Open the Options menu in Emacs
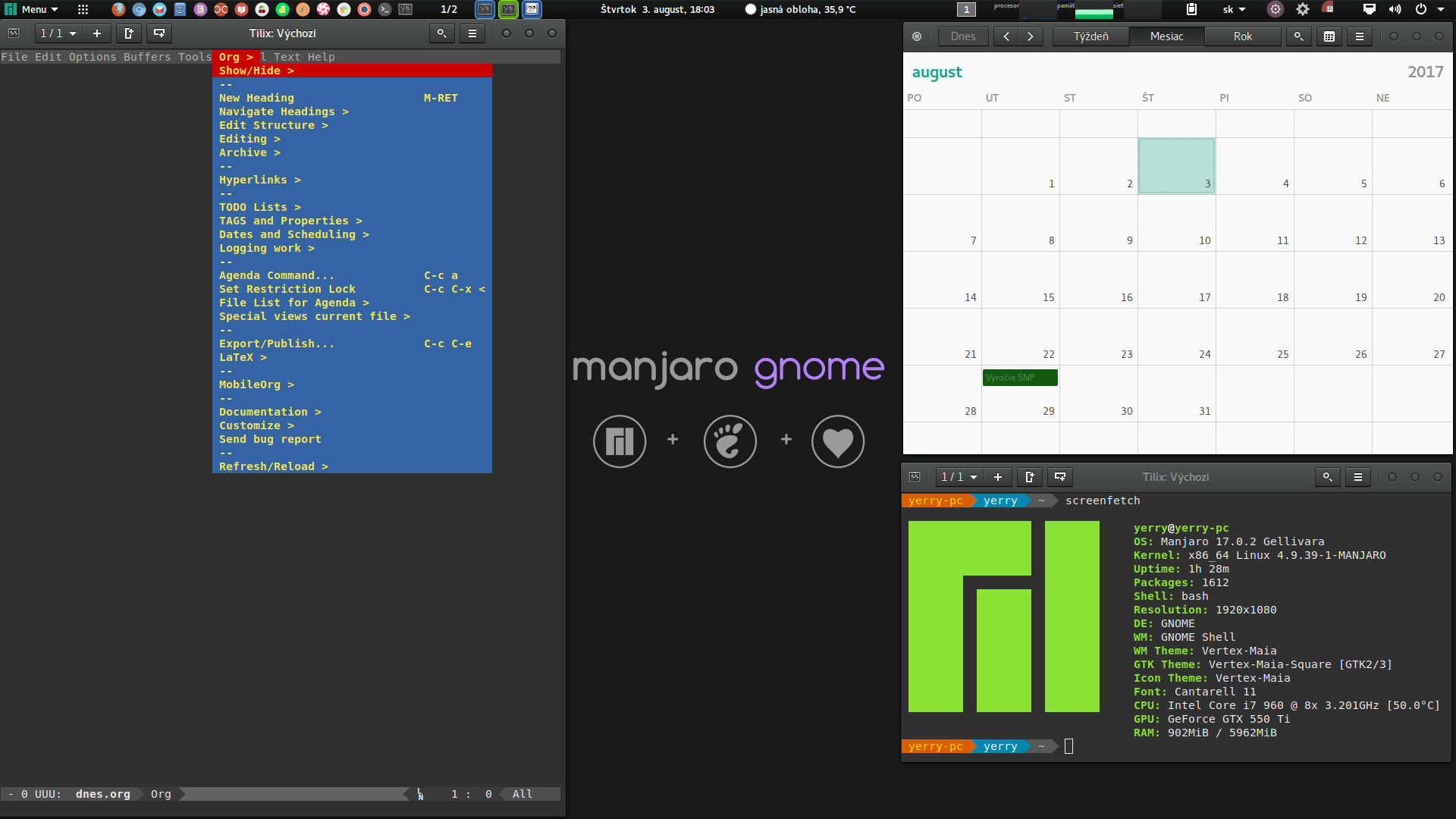Screen dimensions: 1456x819 [93, 57]
